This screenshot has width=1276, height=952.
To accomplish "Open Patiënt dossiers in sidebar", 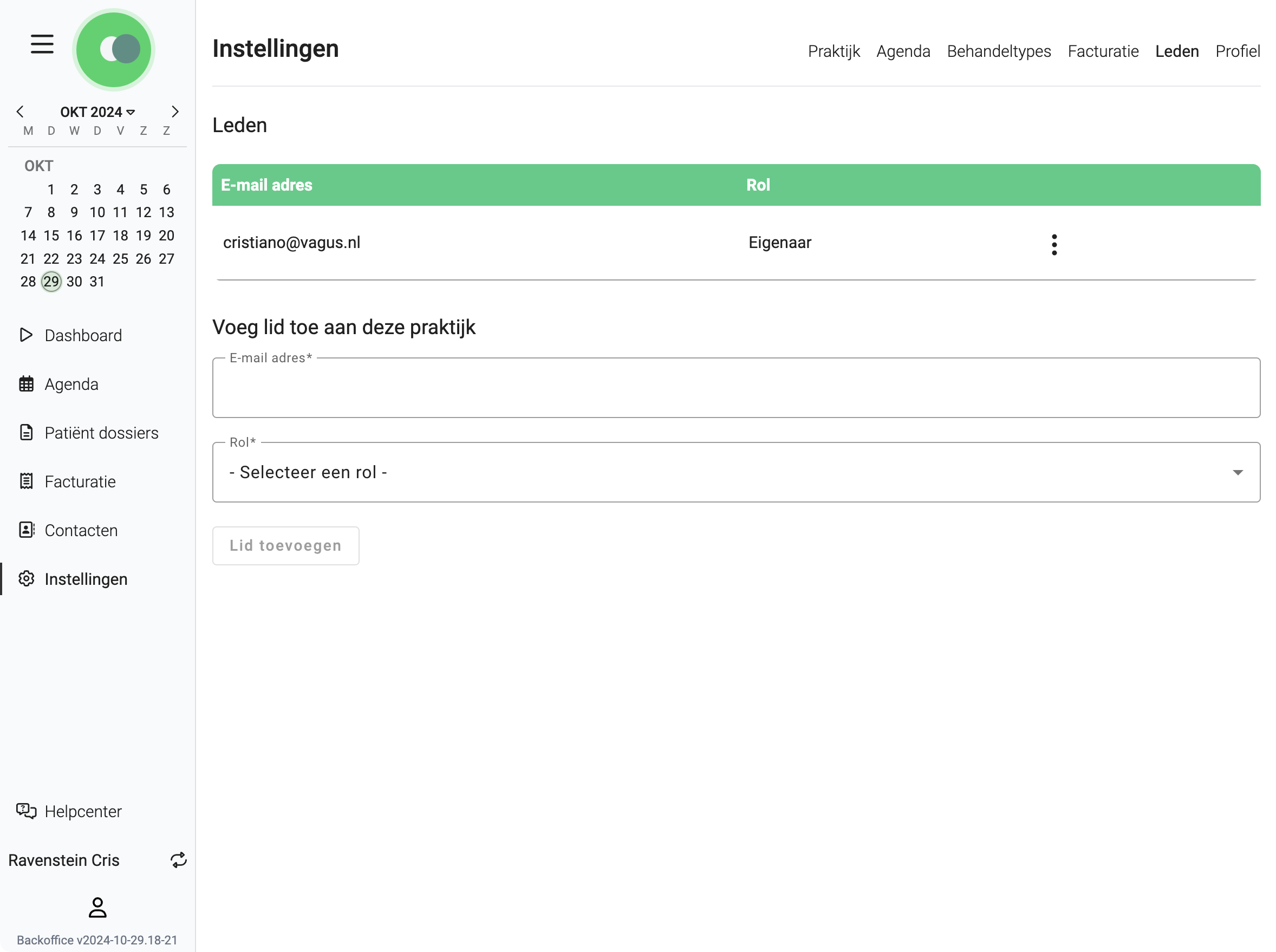I will (101, 433).
